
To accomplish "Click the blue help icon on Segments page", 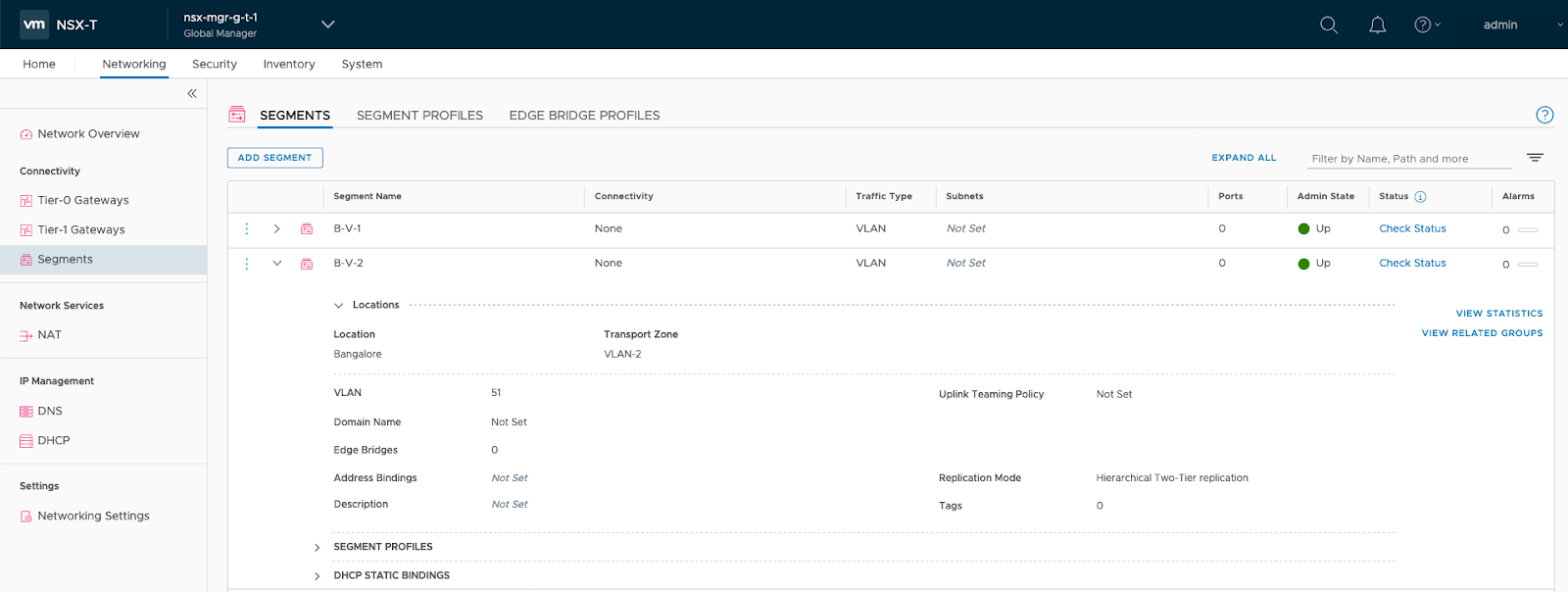I will [x=1544, y=115].
